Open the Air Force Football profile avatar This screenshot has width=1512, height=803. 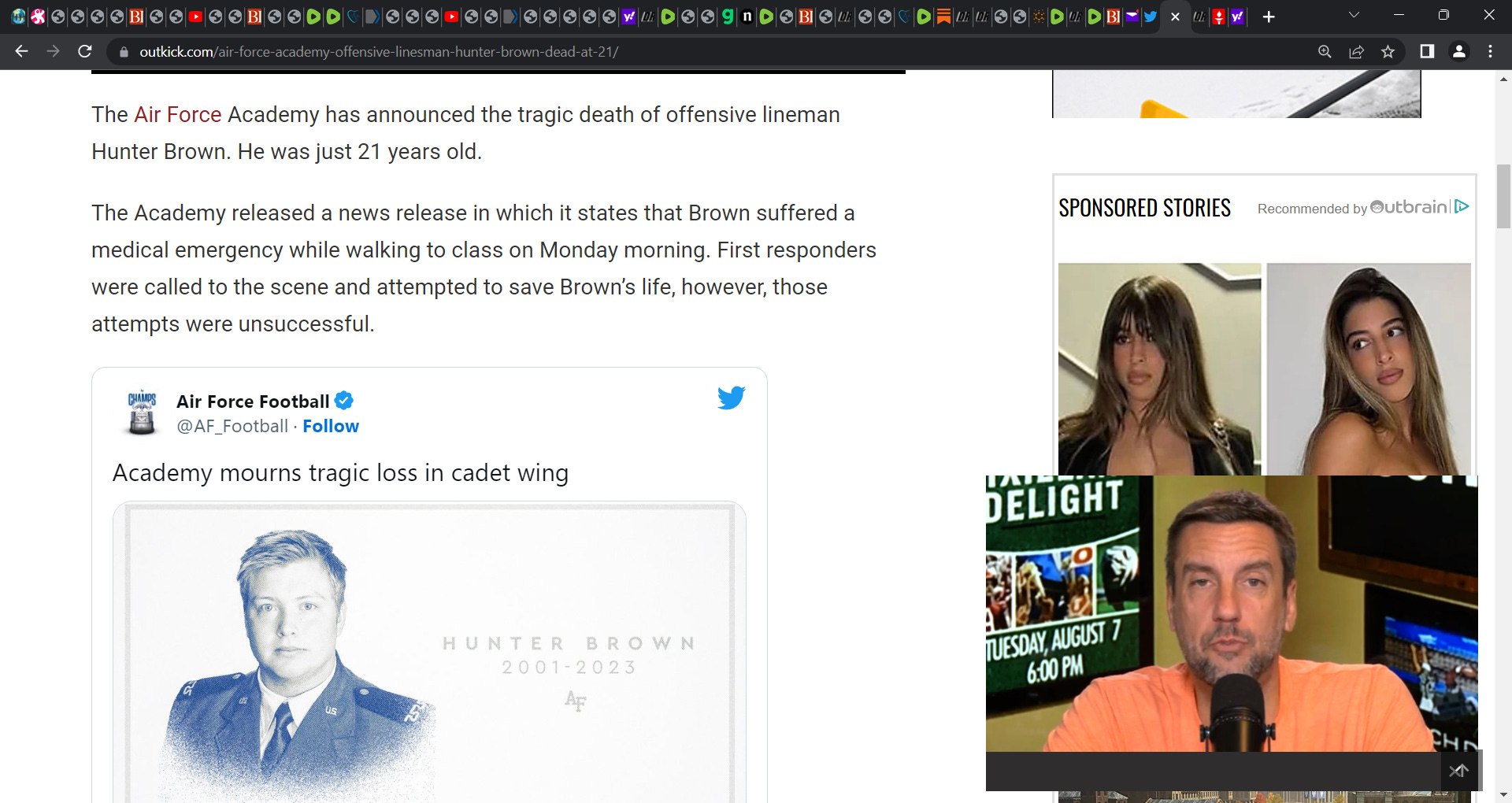[142, 412]
